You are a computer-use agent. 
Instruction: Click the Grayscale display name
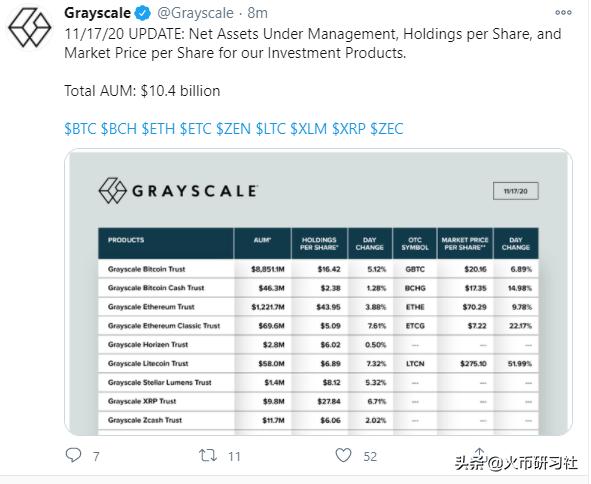[97, 13]
